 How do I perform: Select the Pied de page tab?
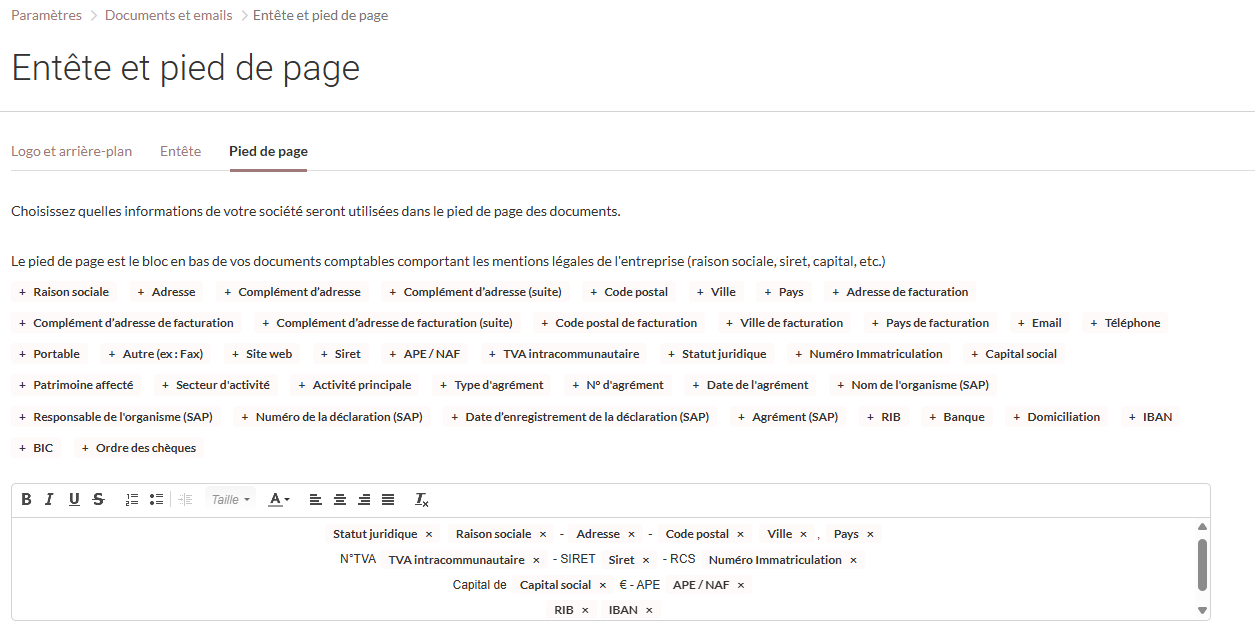[268, 151]
